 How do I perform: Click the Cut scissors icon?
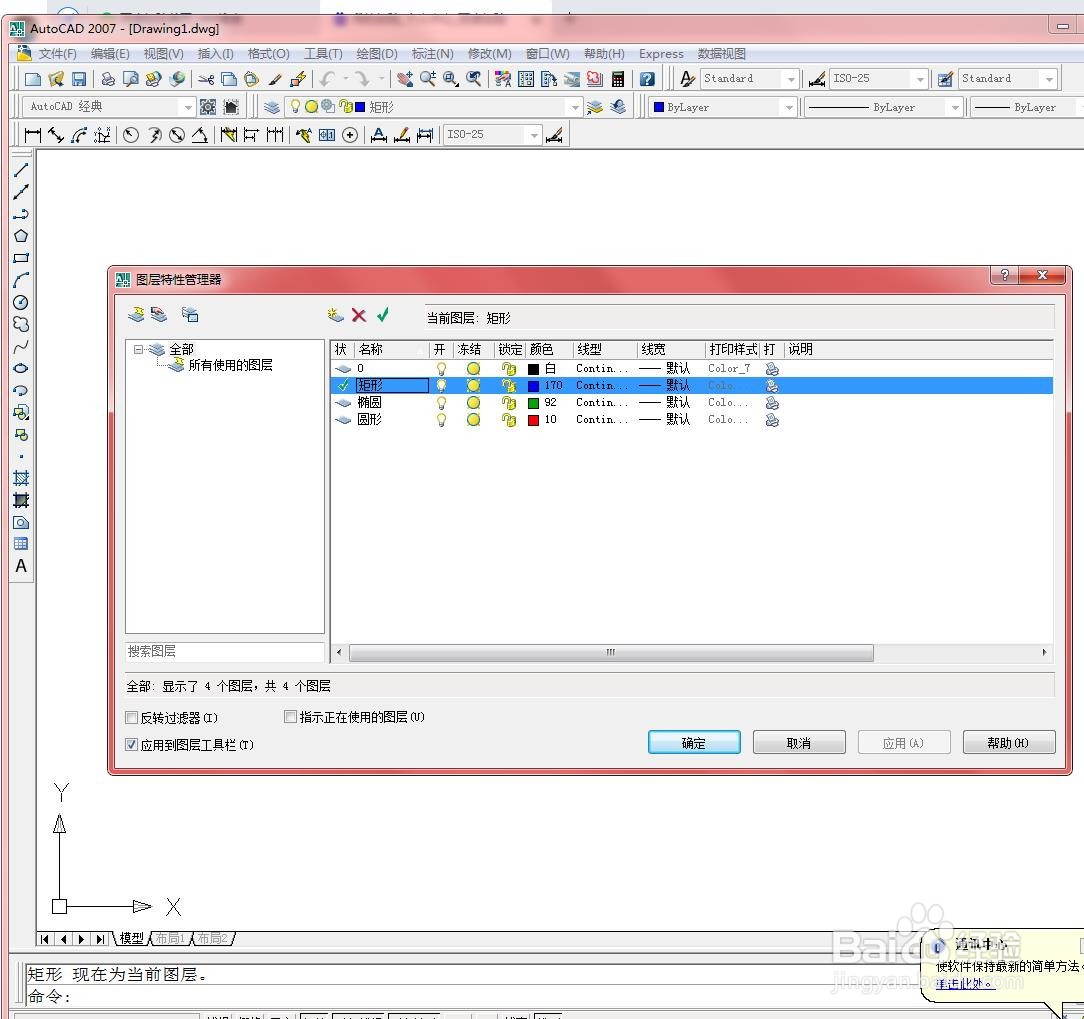pos(206,79)
